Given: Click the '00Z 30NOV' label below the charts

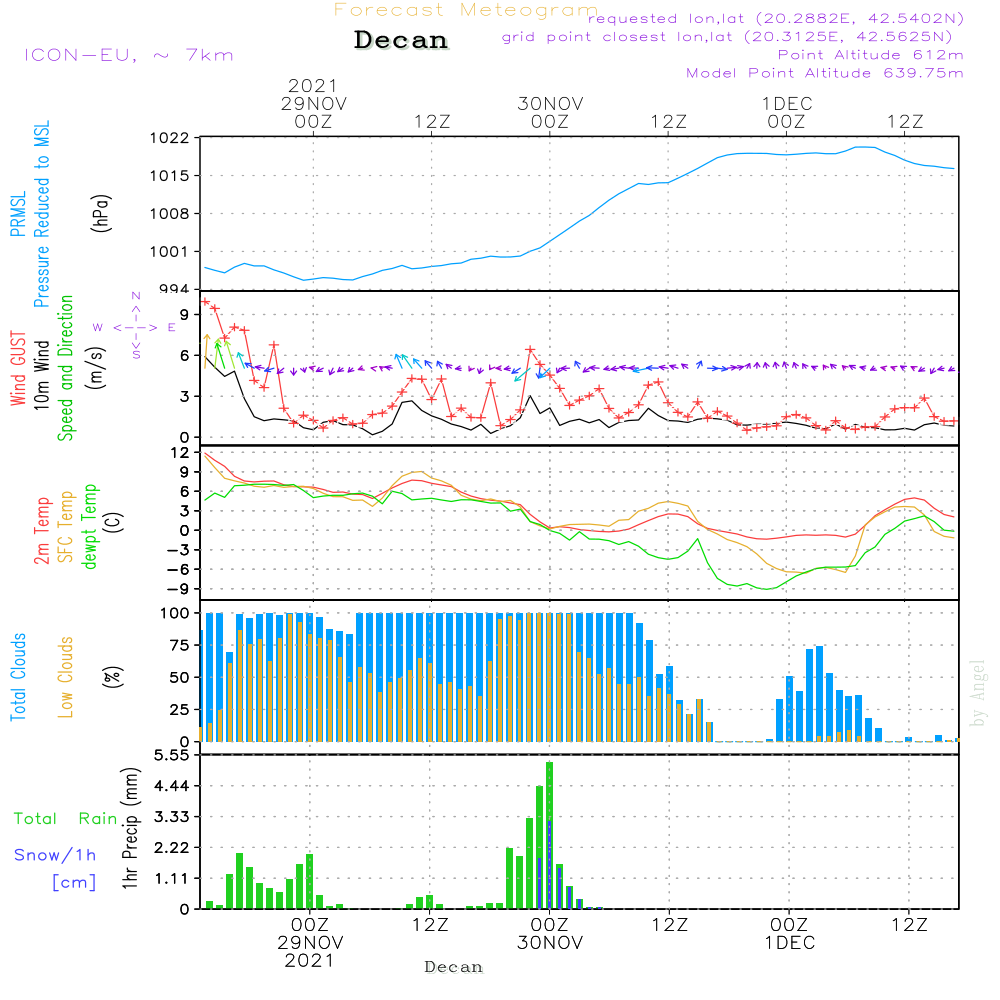Looking at the screenshot, I should [x=550, y=934].
